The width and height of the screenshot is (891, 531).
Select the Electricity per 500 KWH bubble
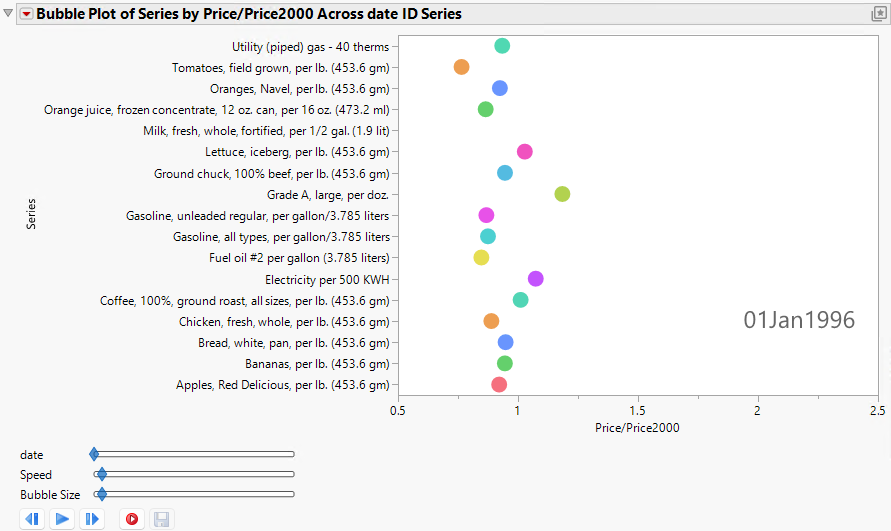[536, 279]
